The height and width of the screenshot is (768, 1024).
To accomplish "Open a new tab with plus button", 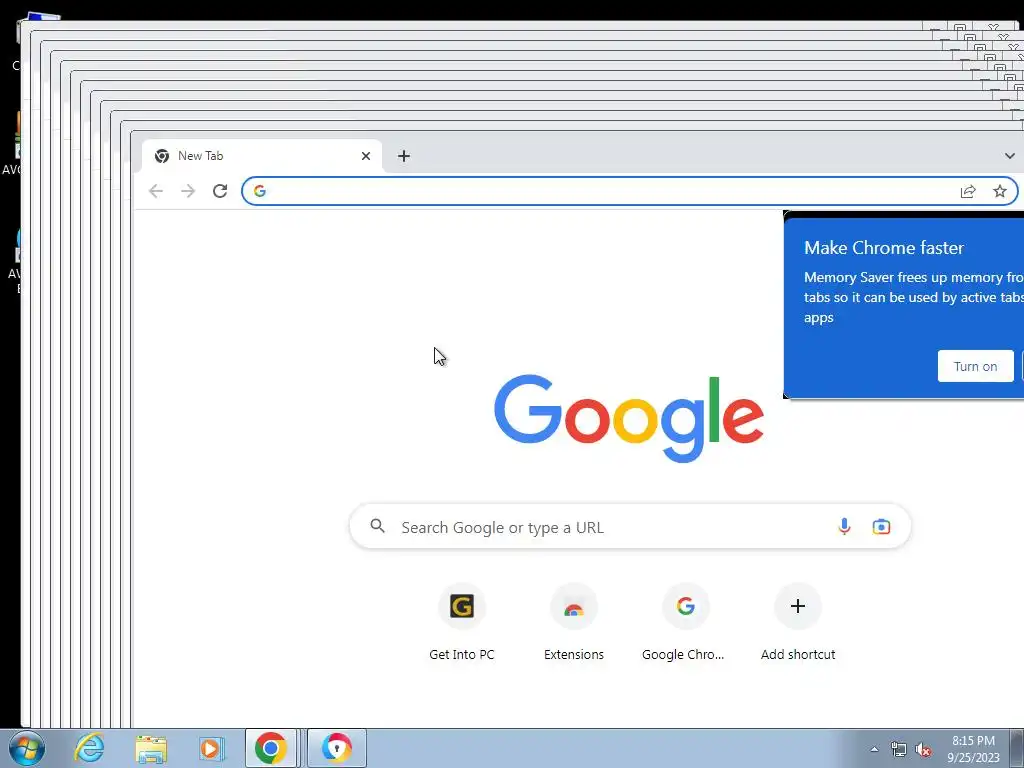I will click(404, 155).
